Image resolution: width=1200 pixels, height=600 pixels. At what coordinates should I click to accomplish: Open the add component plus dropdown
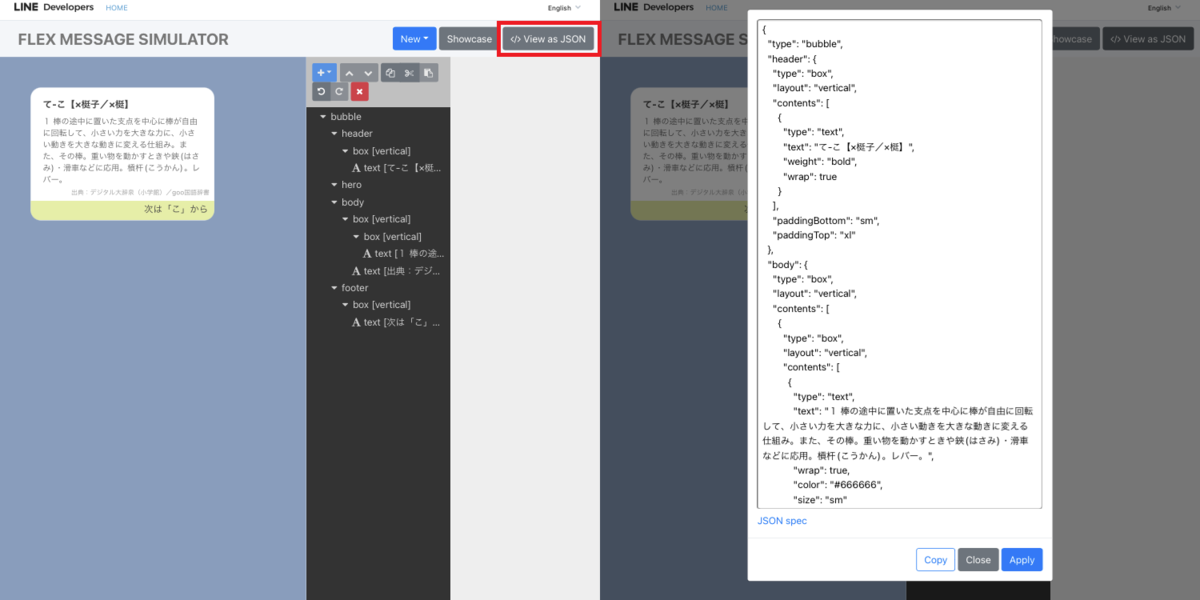pos(324,72)
